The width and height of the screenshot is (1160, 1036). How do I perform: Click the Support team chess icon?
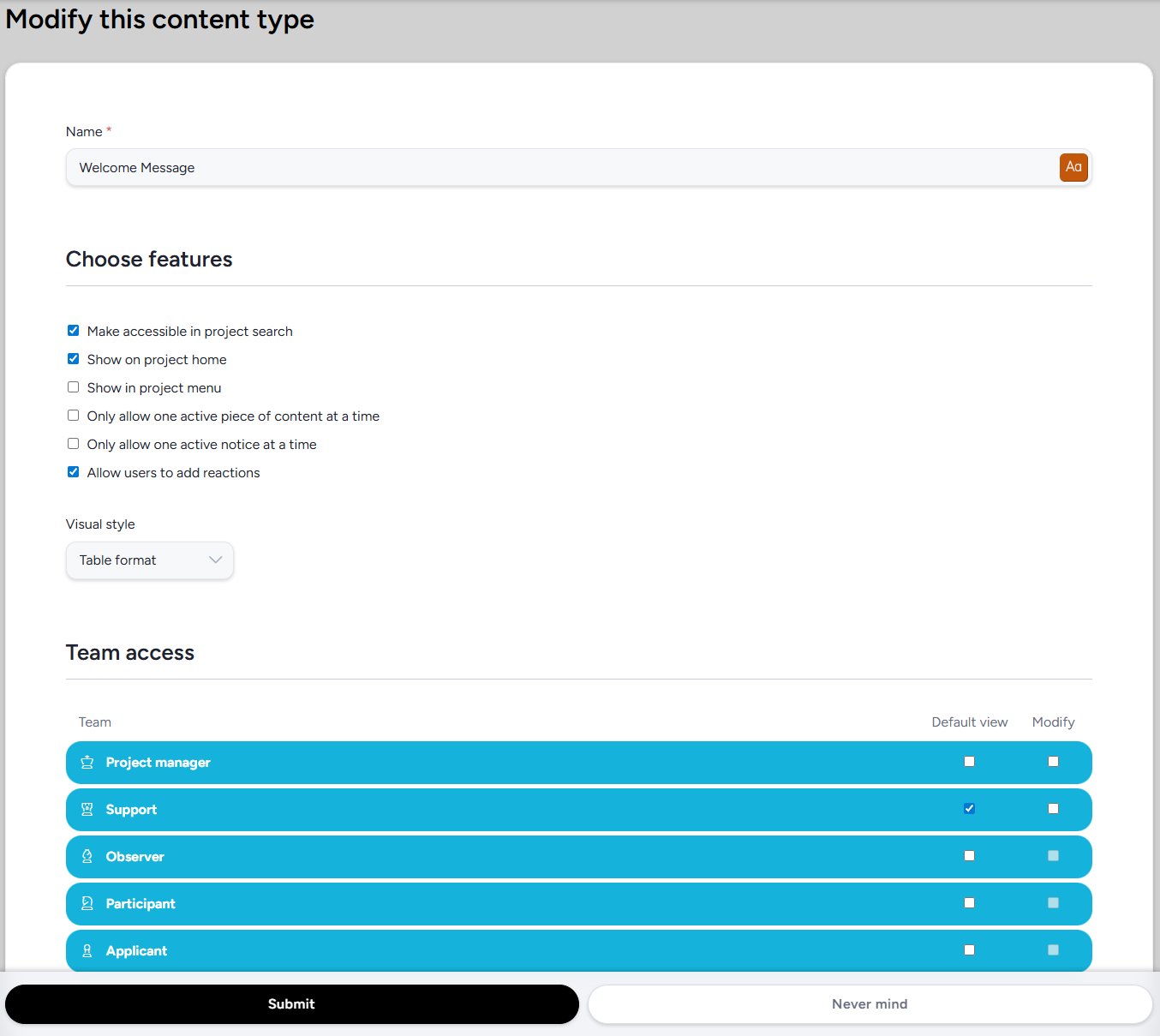point(87,810)
